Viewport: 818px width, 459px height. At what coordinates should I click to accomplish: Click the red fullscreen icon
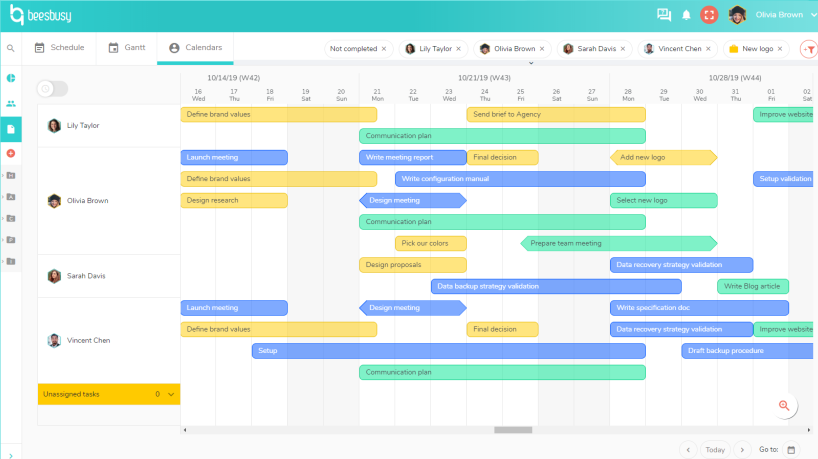tap(709, 15)
